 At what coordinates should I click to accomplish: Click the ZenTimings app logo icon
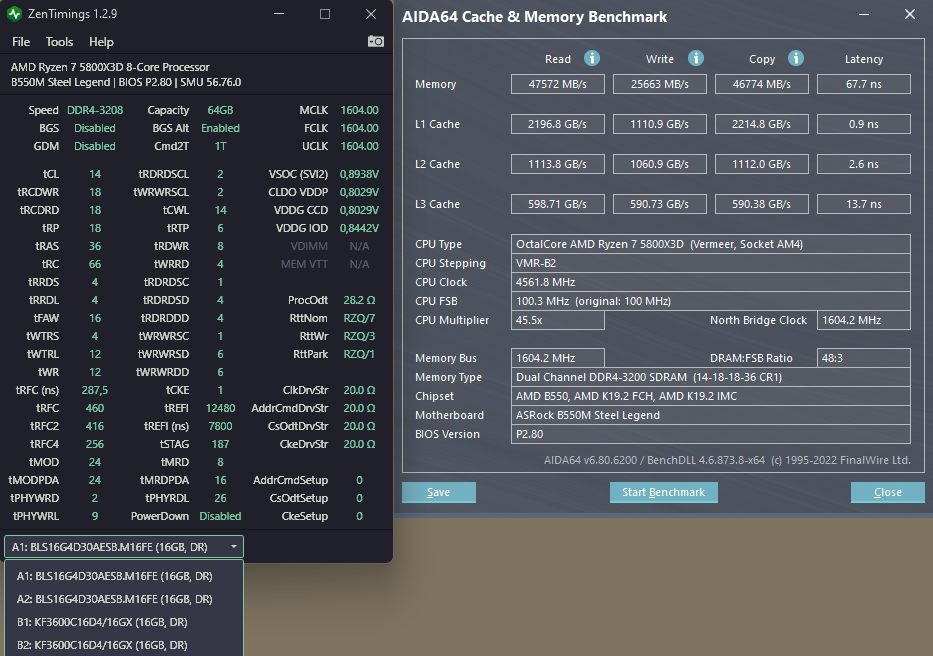pyautogui.click(x=14, y=14)
